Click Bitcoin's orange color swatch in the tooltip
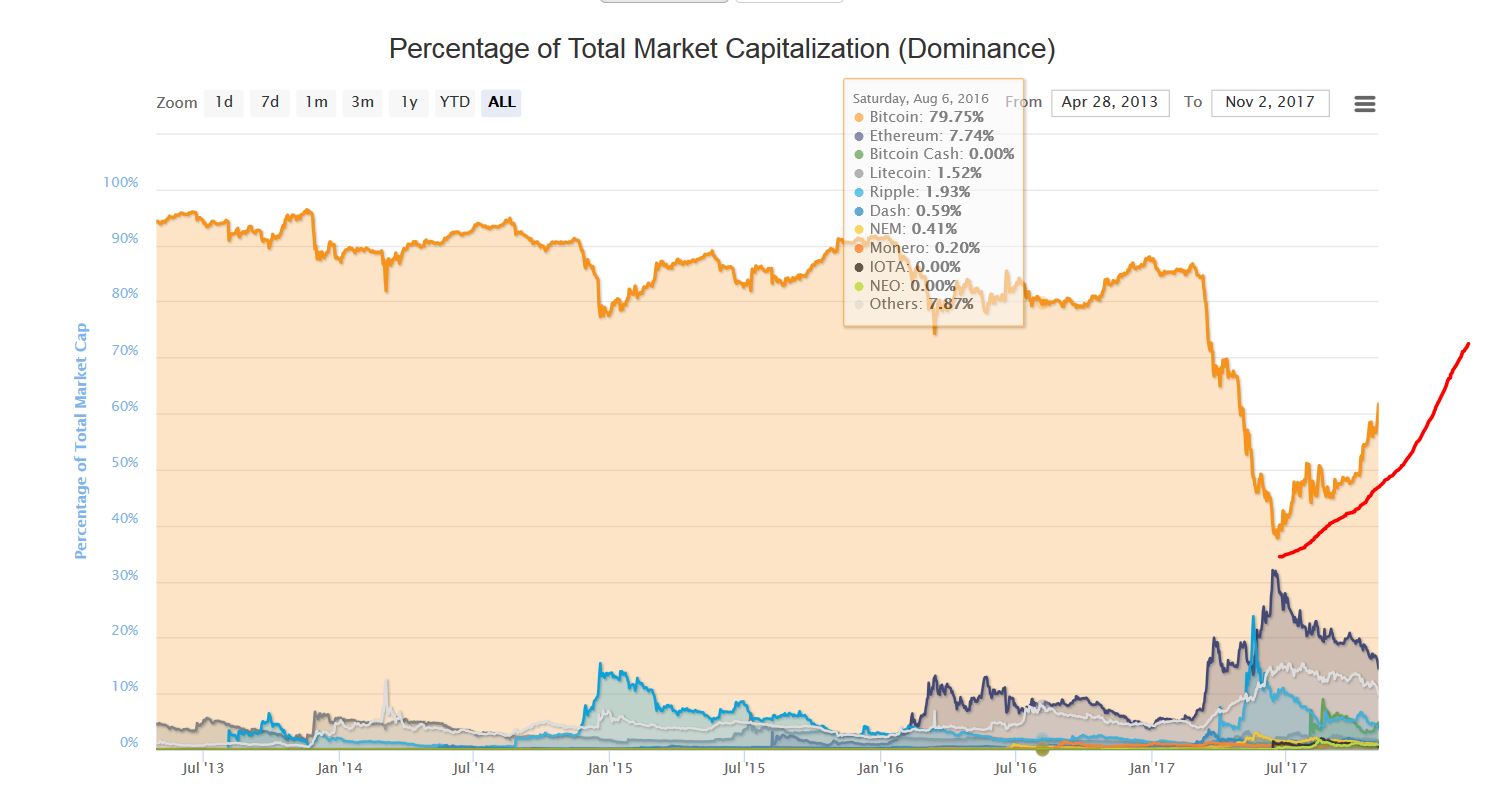This screenshot has width=1496, height=795. pos(858,117)
